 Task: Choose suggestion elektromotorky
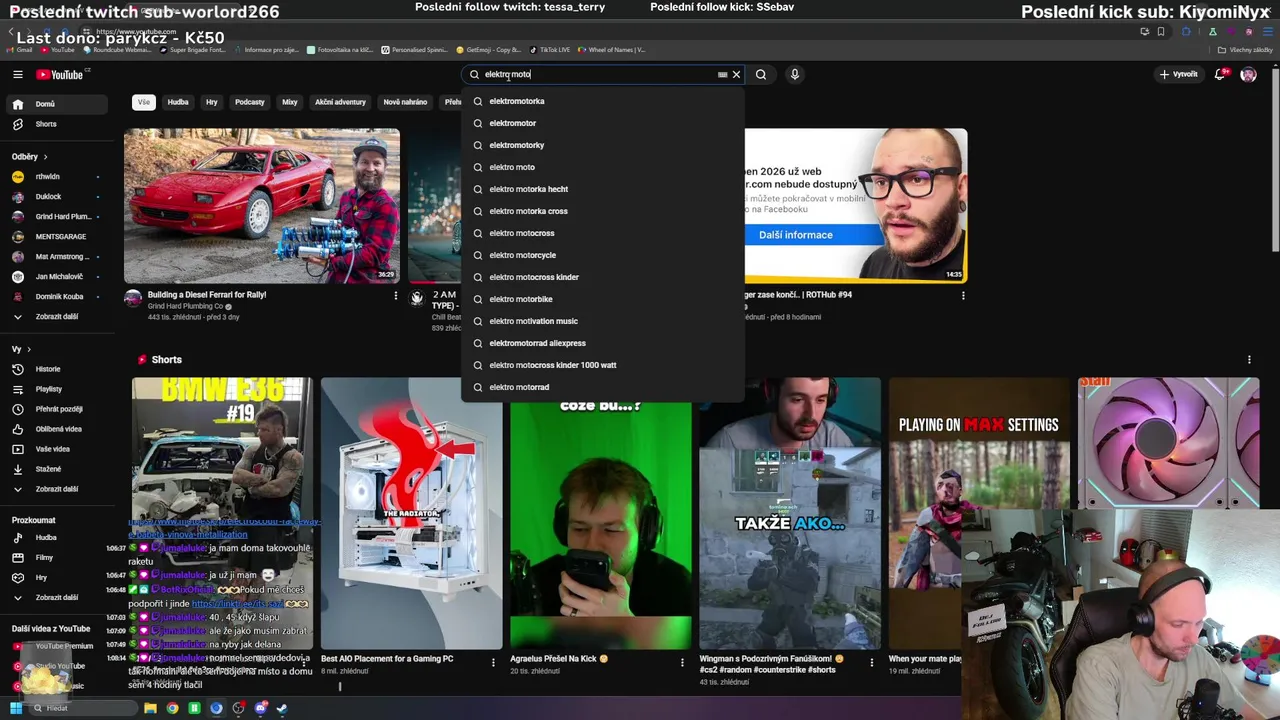(x=603, y=145)
